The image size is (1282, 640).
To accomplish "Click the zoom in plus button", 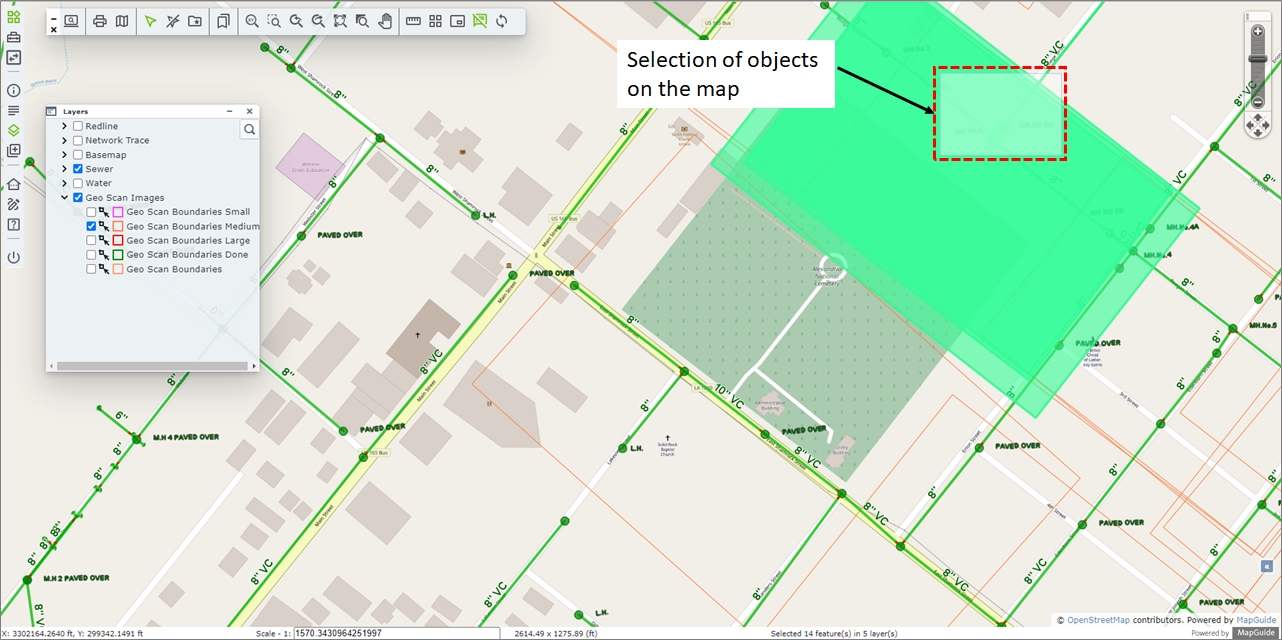I will (x=1258, y=31).
